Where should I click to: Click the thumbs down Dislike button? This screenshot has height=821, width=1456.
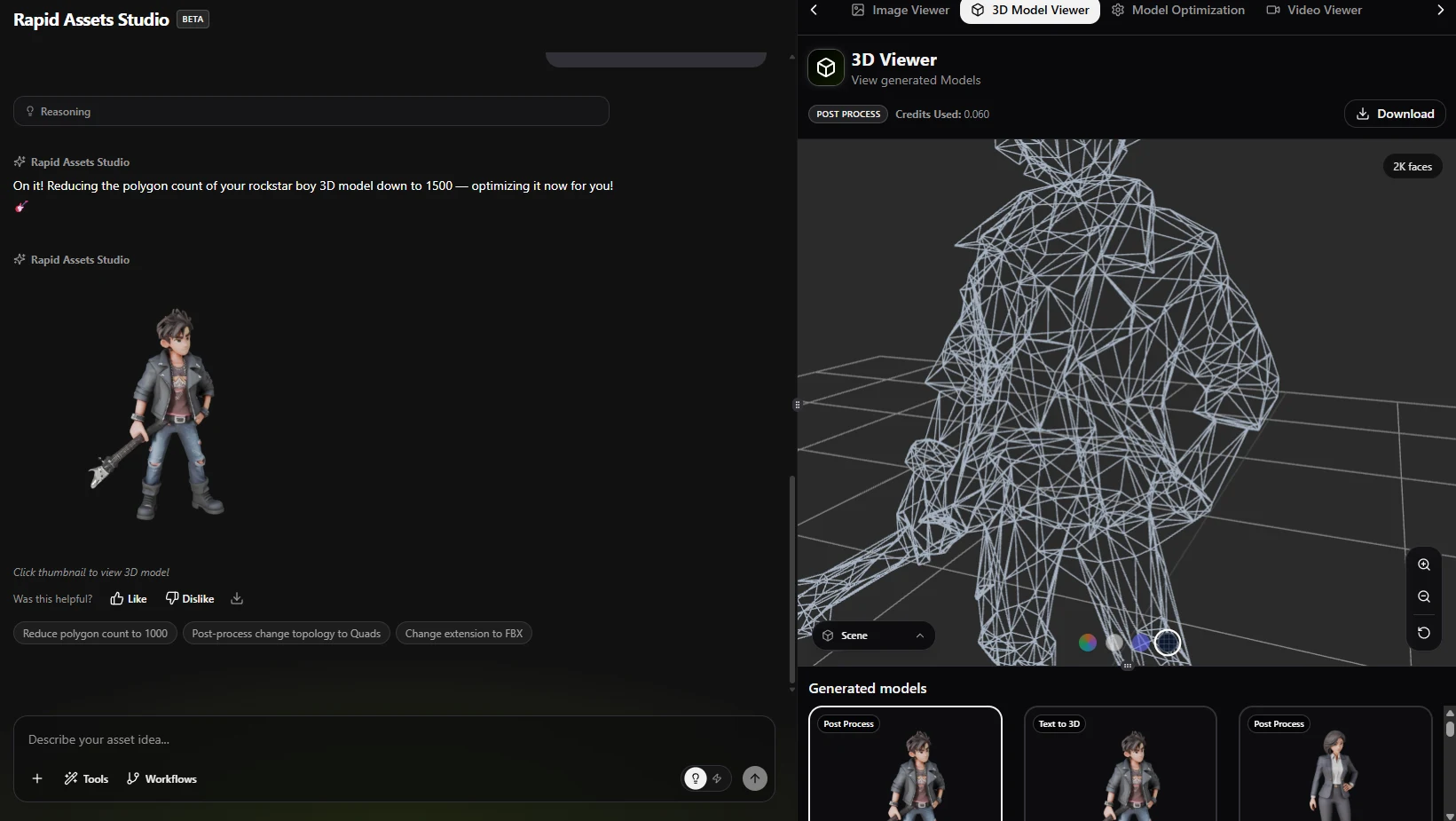[190, 598]
